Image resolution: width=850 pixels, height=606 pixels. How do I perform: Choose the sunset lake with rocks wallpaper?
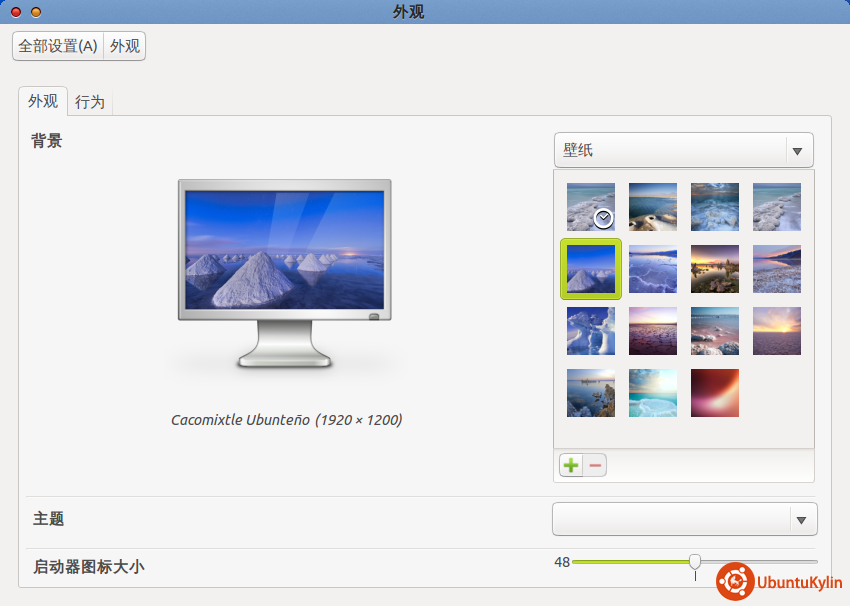[715, 269]
